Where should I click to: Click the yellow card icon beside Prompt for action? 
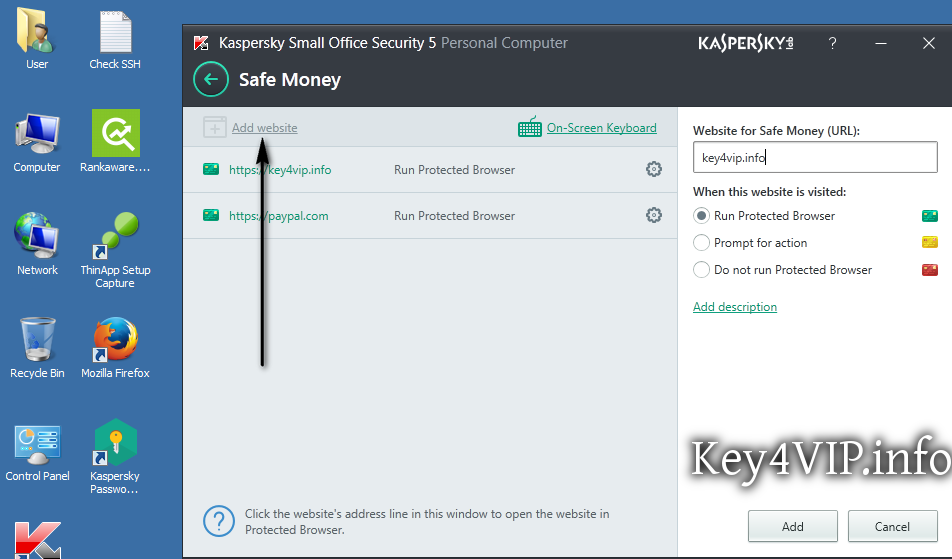pos(930,243)
